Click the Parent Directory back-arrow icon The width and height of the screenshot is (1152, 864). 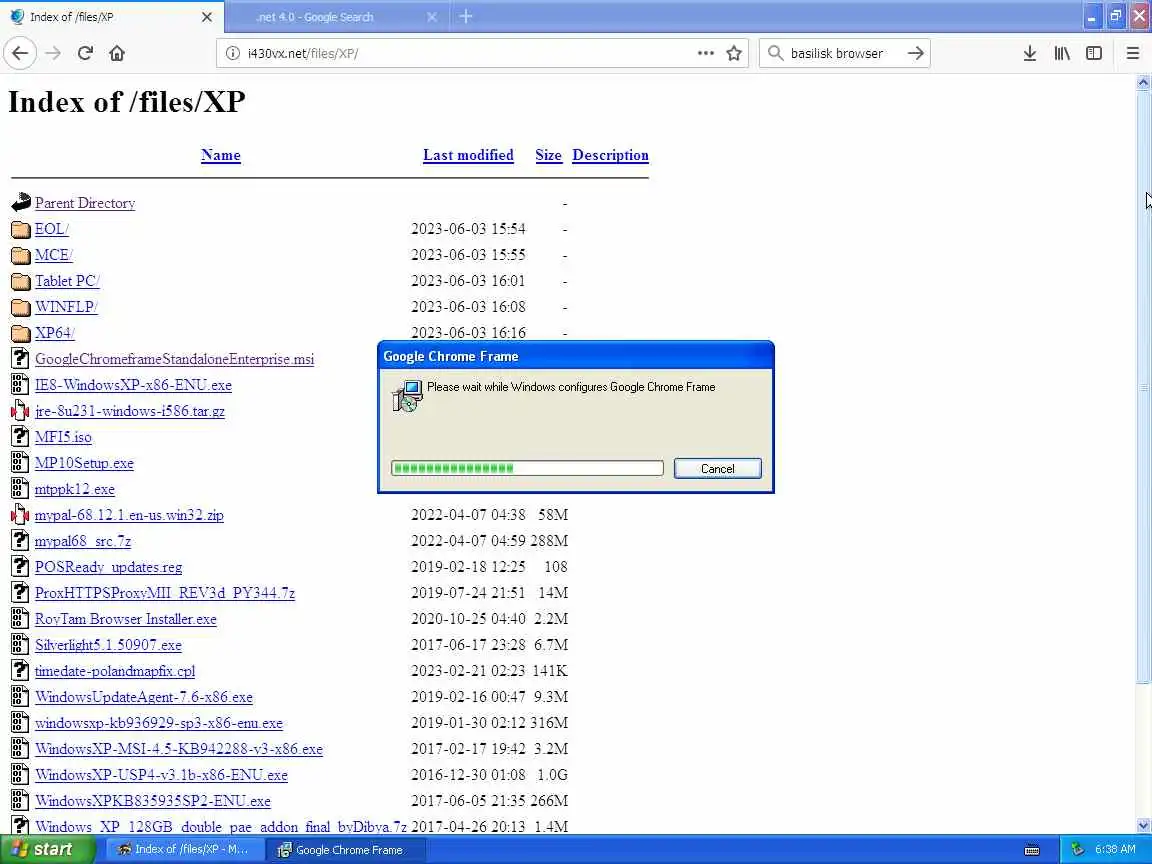point(21,203)
